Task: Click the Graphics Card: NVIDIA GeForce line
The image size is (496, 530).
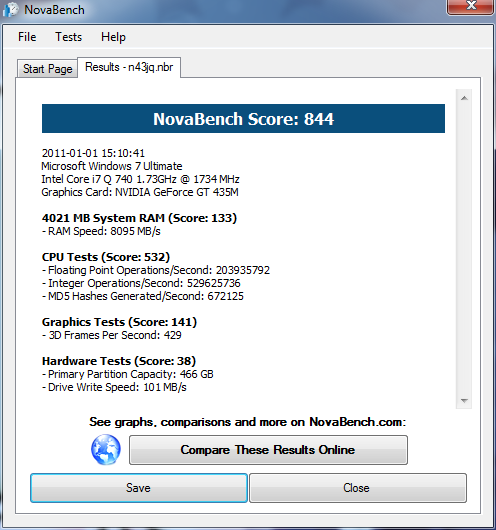Action: pyautogui.click(x=140, y=192)
